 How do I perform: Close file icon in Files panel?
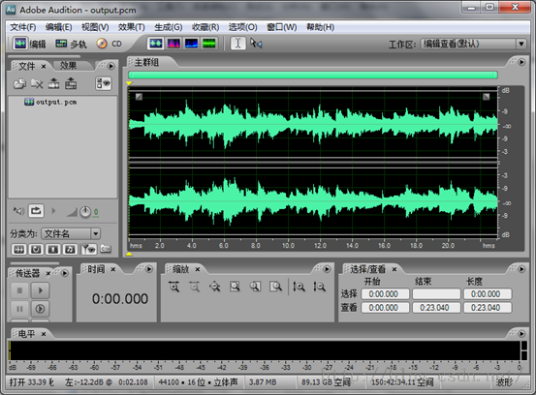pyautogui.click(x=37, y=83)
